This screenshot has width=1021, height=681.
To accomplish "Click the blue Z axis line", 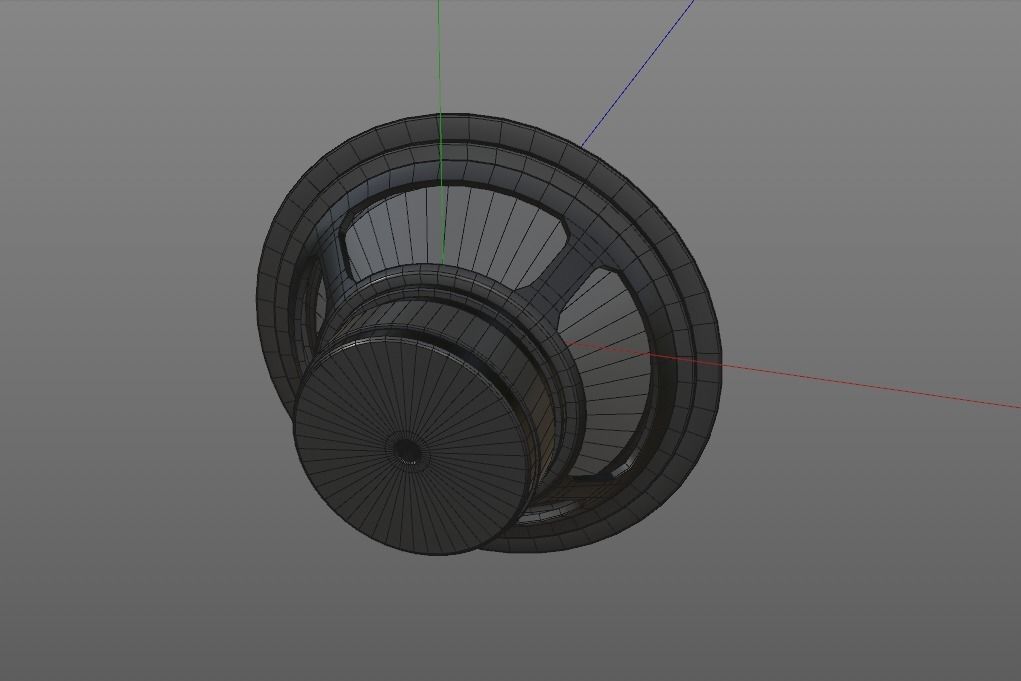I will coord(638,73).
